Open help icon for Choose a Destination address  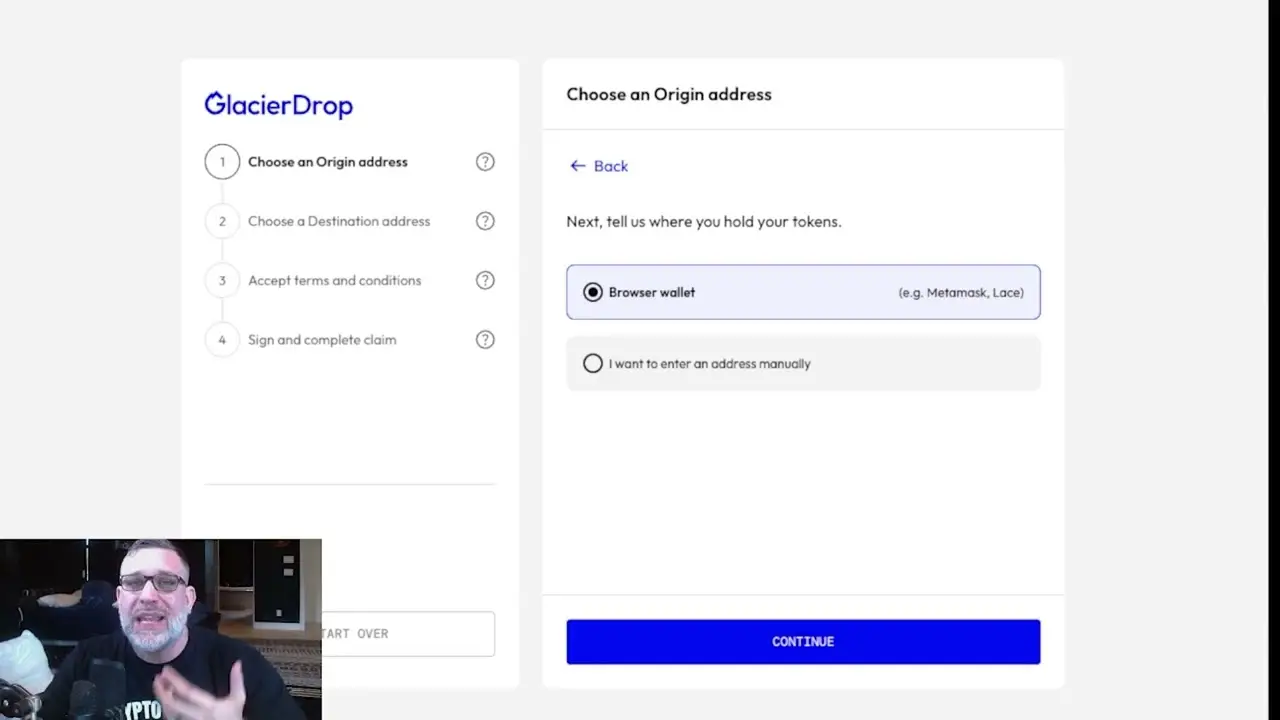tap(485, 221)
